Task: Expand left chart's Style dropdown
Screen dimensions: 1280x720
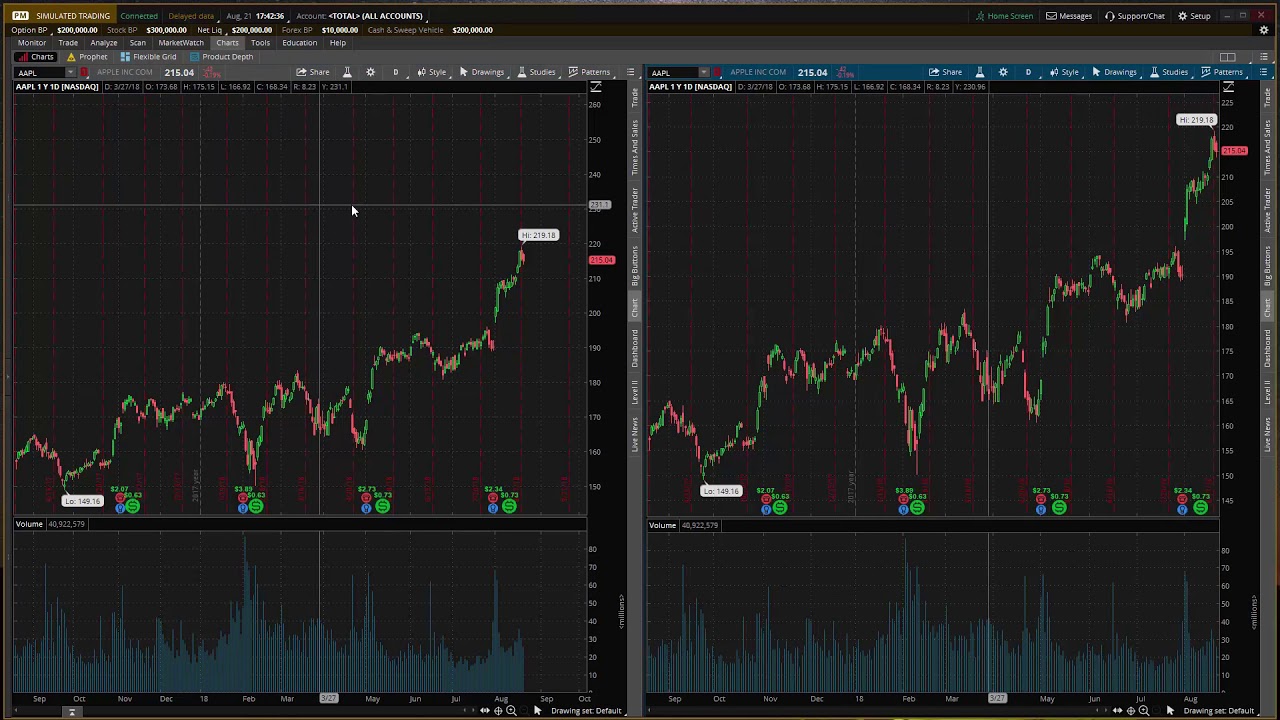Action: coord(431,72)
